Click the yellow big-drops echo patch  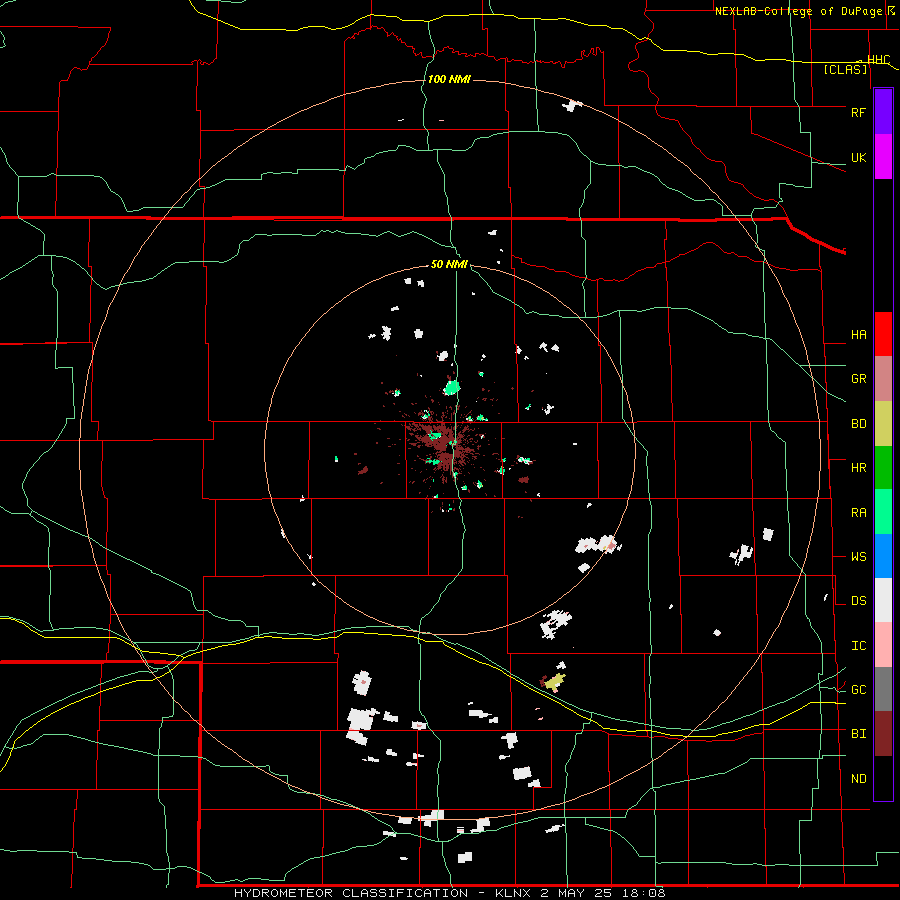click(x=555, y=682)
